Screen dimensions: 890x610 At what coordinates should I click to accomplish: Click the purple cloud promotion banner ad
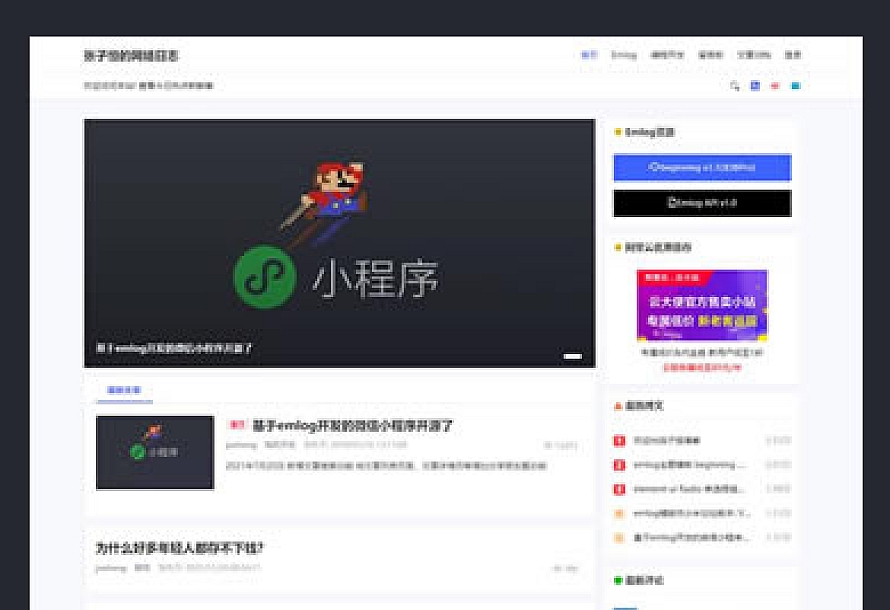pyautogui.click(x=702, y=305)
